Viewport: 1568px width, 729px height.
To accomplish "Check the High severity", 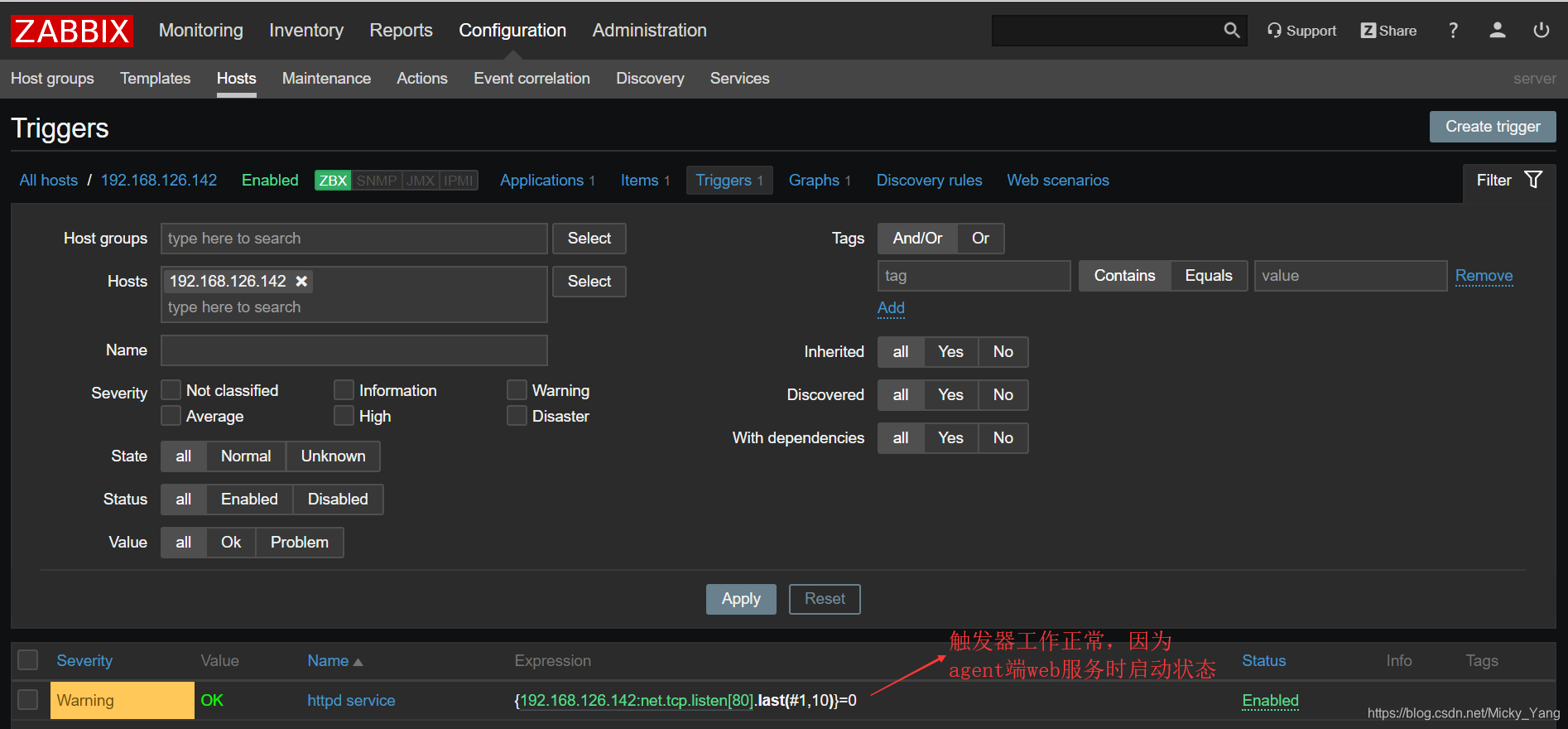I will pyautogui.click(x=344, y=416).
